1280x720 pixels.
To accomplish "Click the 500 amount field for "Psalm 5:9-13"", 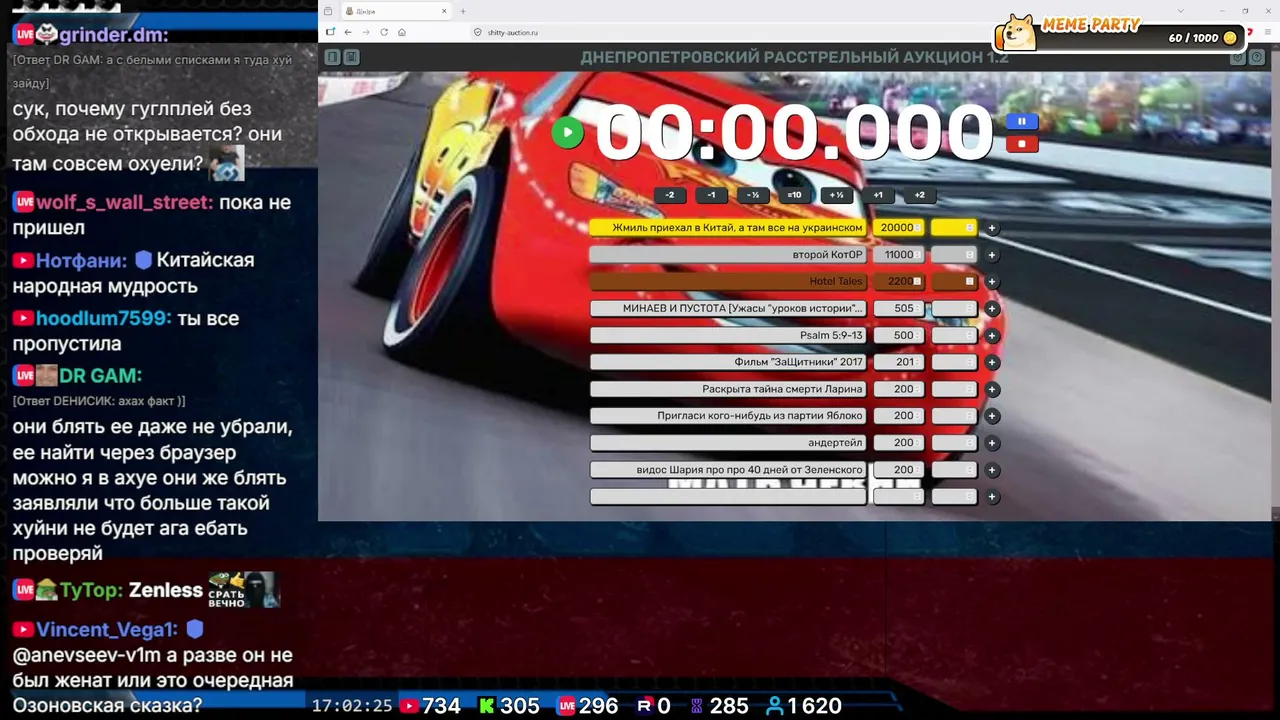I will [898, 336].
